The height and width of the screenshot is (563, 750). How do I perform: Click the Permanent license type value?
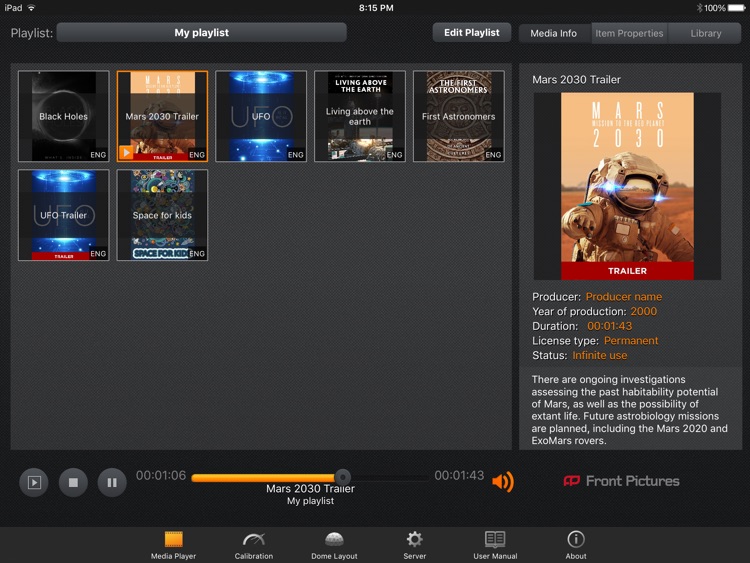click(631, 341)
